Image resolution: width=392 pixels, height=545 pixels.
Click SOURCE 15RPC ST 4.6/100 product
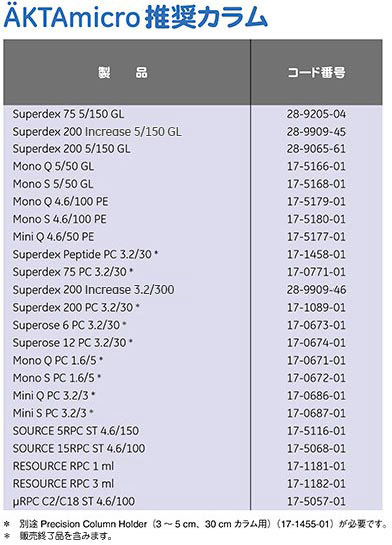79,449
